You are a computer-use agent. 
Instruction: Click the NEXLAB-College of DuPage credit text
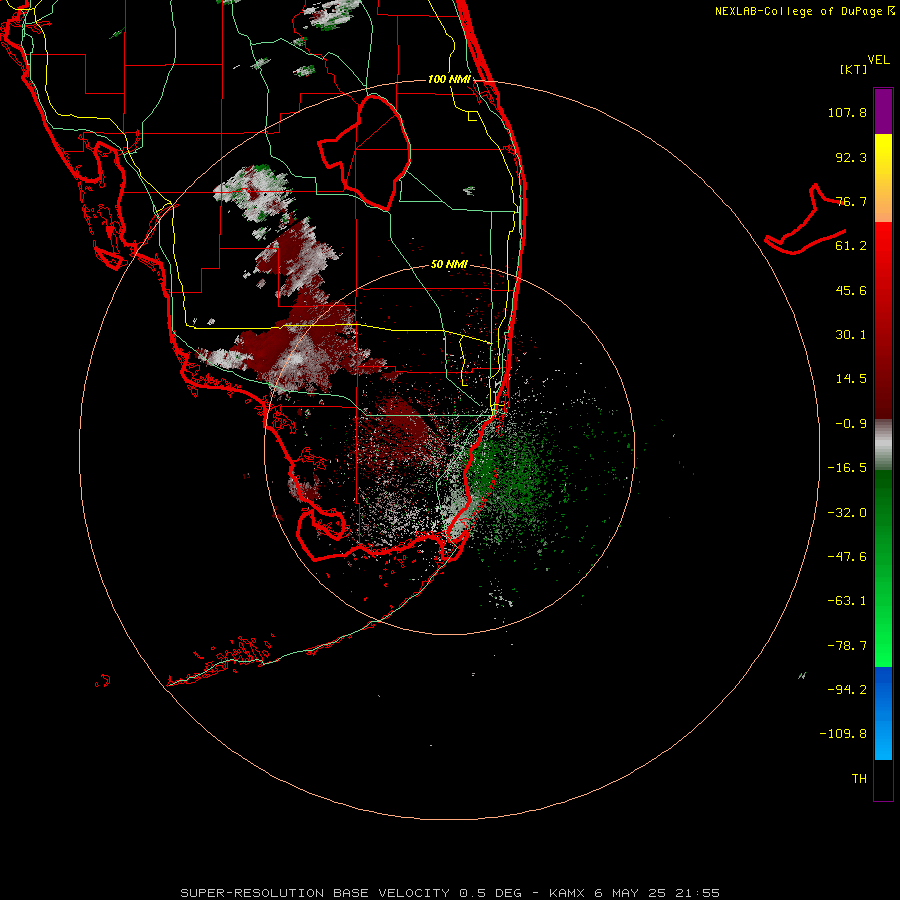coord(804,11)
